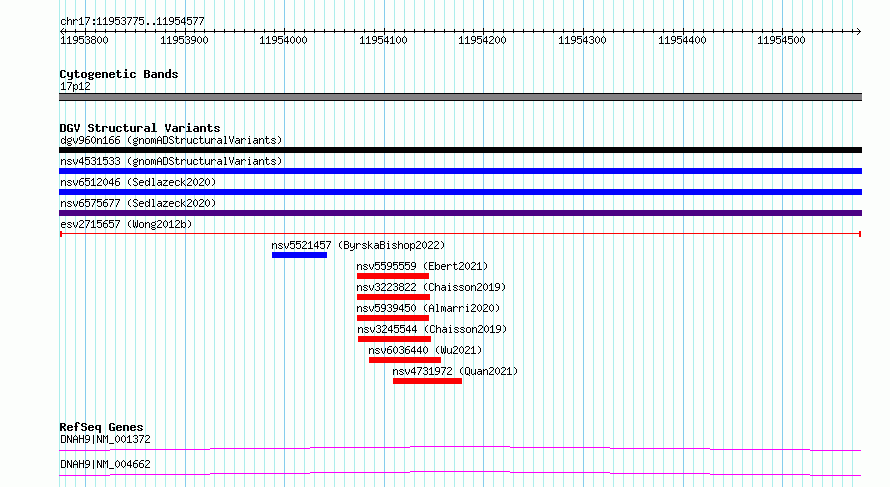Click the 11954500 ruler position label

click(782, 40)
